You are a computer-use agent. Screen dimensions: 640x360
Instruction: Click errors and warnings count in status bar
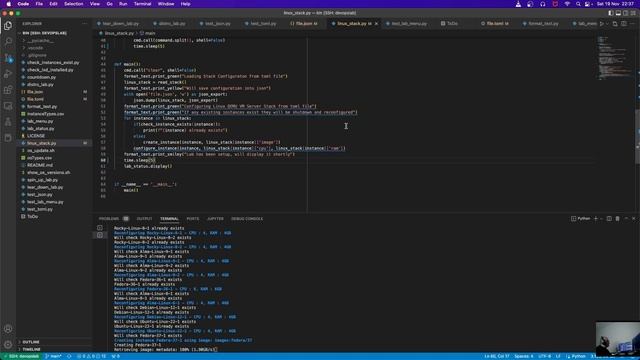pos(92,356)
